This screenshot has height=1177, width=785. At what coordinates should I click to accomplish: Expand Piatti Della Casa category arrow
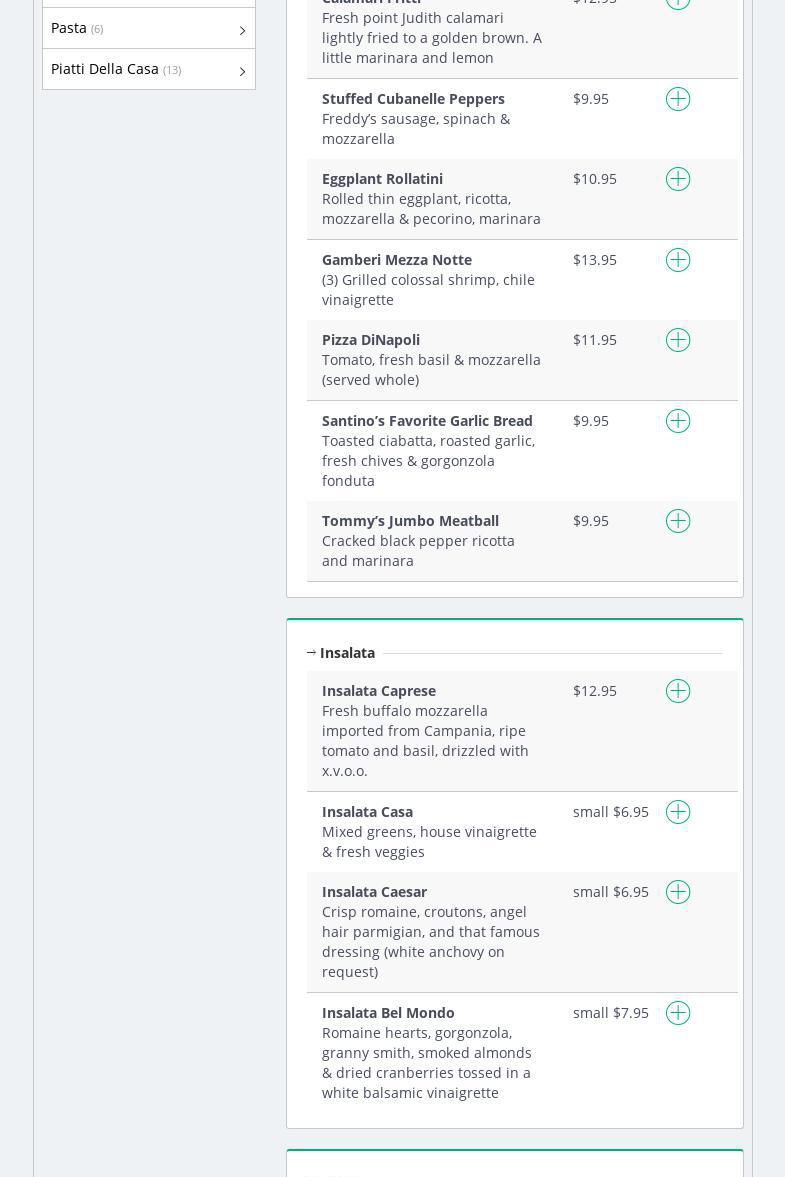coord(242,72)
